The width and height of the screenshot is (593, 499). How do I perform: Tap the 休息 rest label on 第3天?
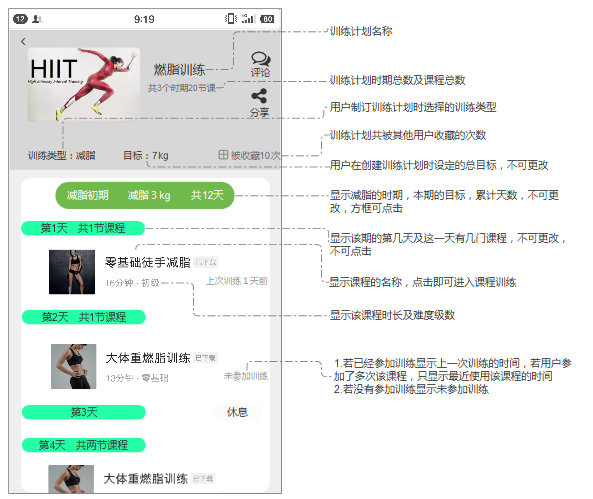[x=237, y=412]
